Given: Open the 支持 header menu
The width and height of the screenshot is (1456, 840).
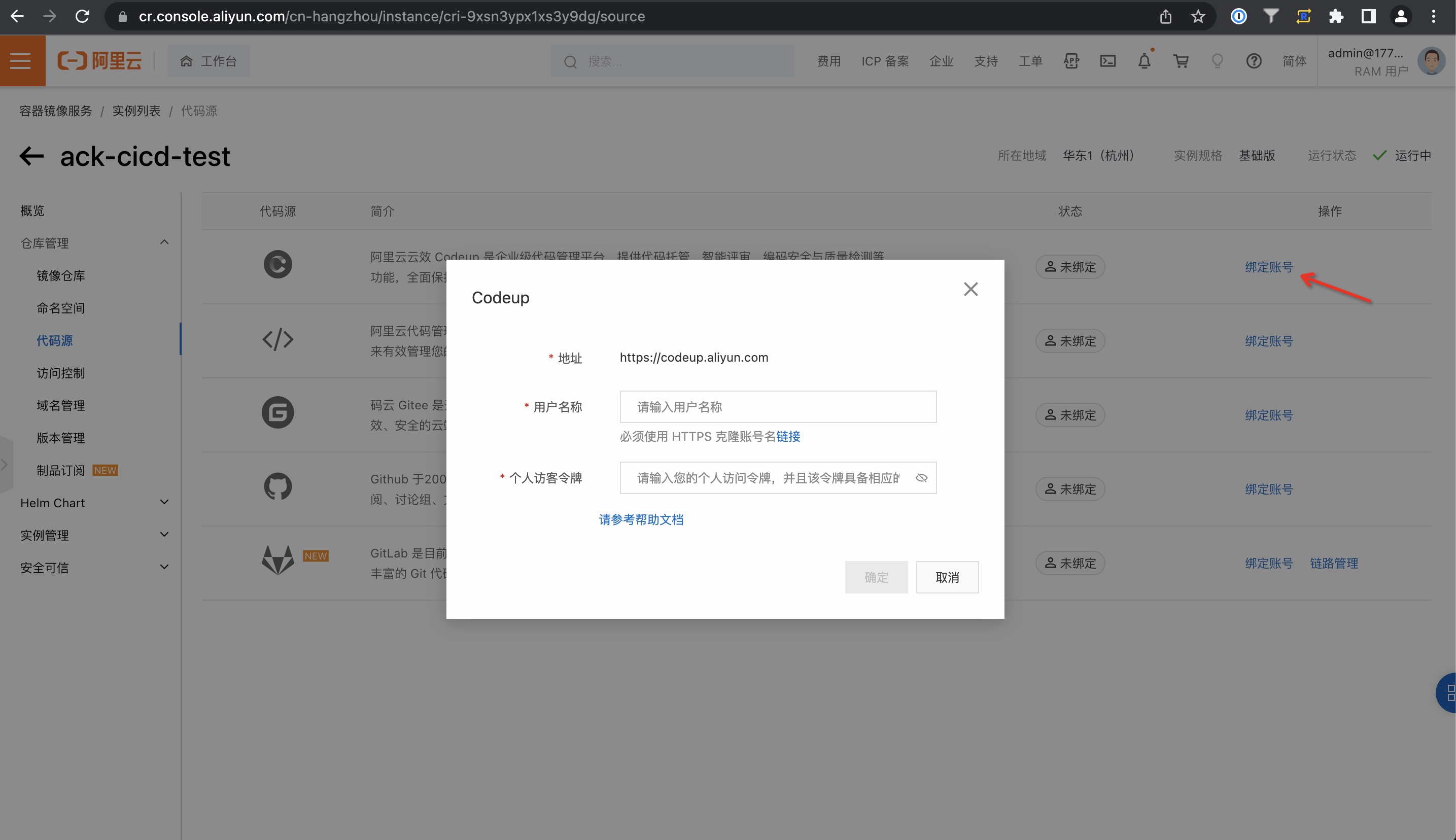Looking at the screenshot, I should pos(986,60).
